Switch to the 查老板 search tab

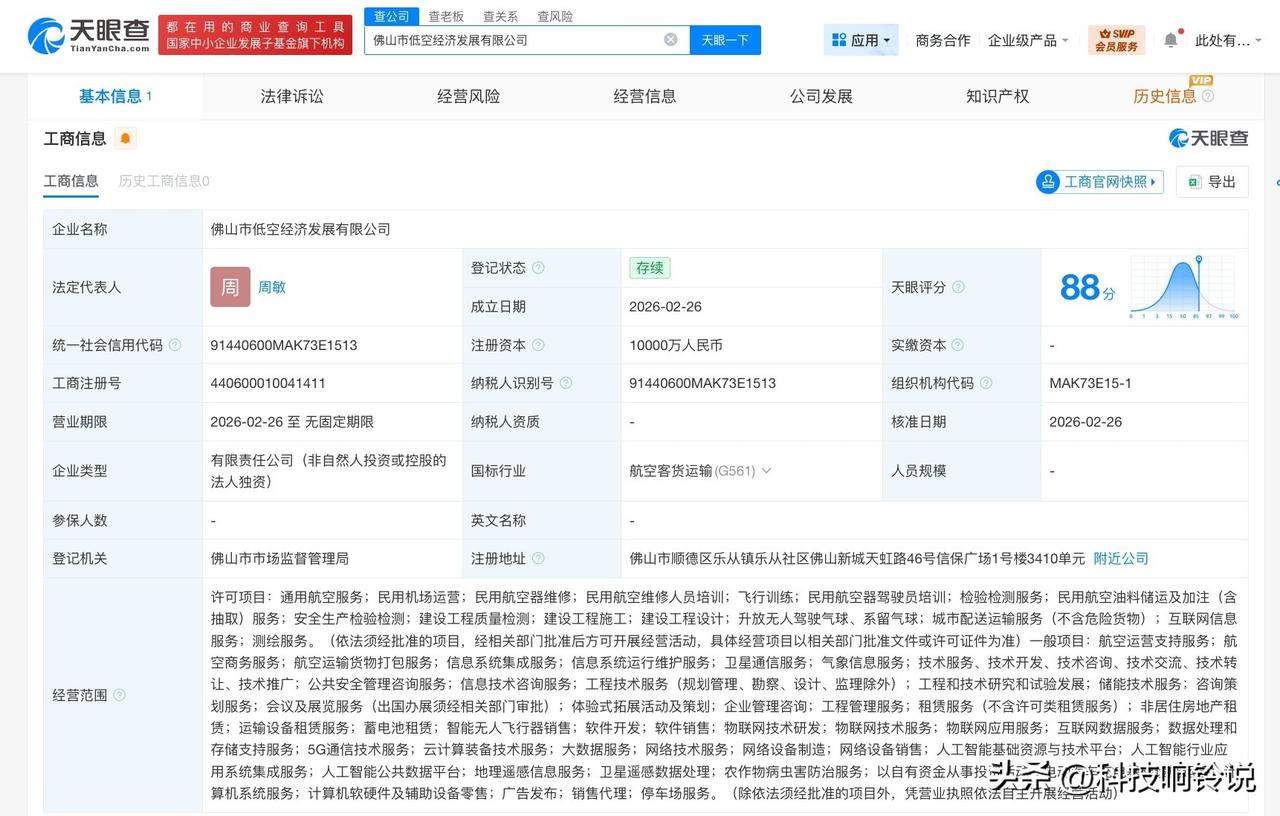[x=446, y=16]
